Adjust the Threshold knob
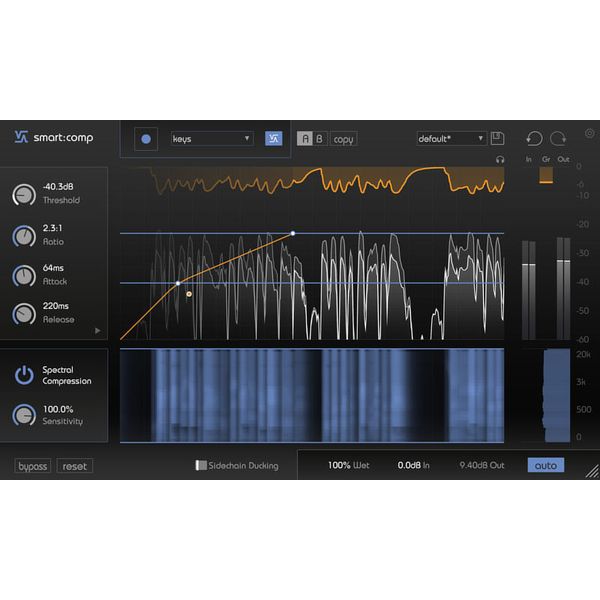 [x=24, y=195]
